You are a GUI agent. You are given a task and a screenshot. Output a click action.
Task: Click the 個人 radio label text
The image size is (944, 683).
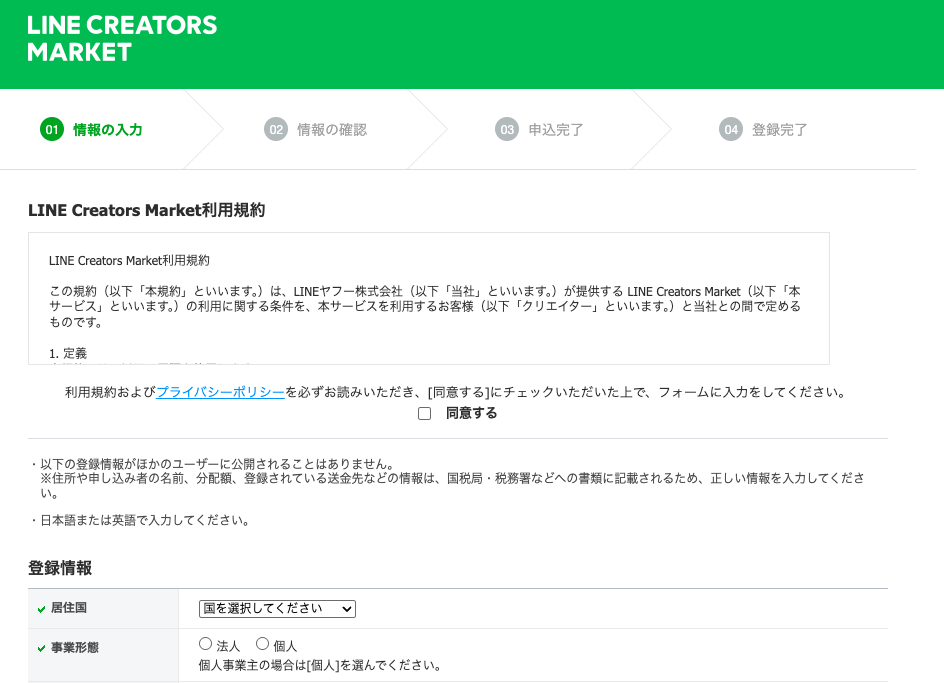click(285, 646)
